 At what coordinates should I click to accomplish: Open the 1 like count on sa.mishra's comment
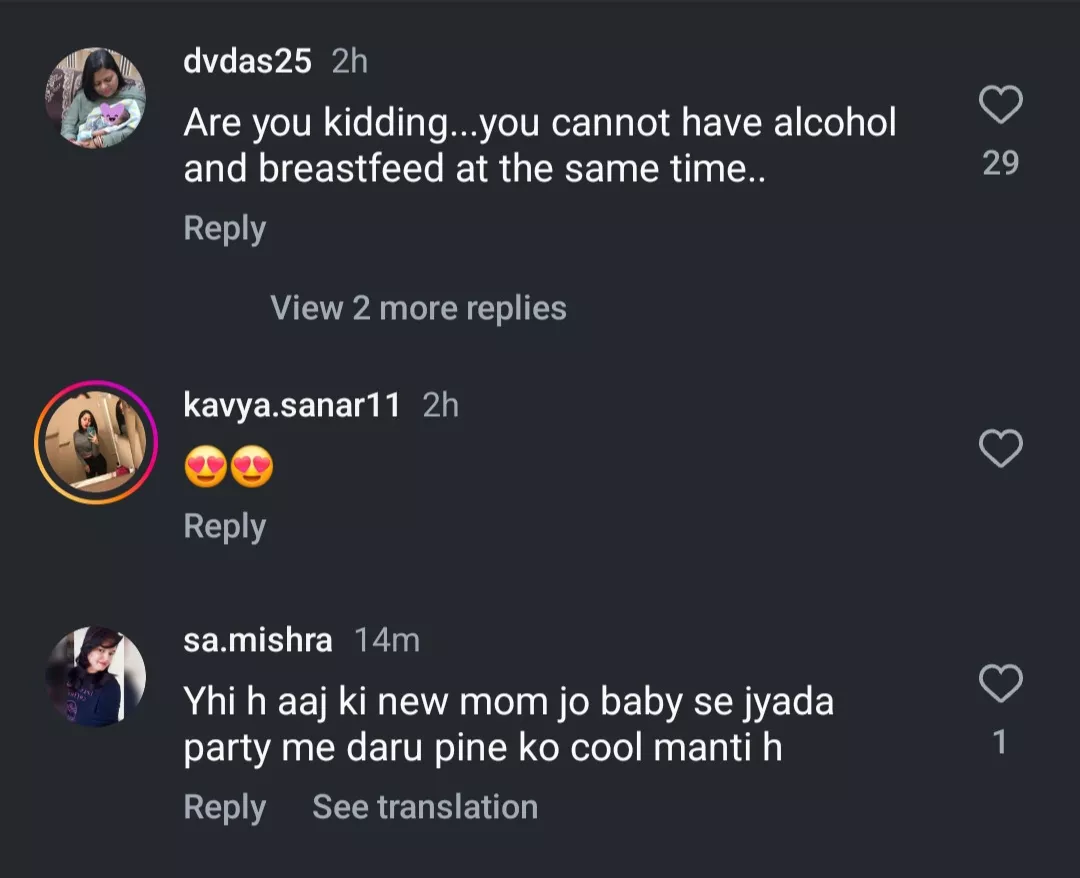click(1000, 742)
